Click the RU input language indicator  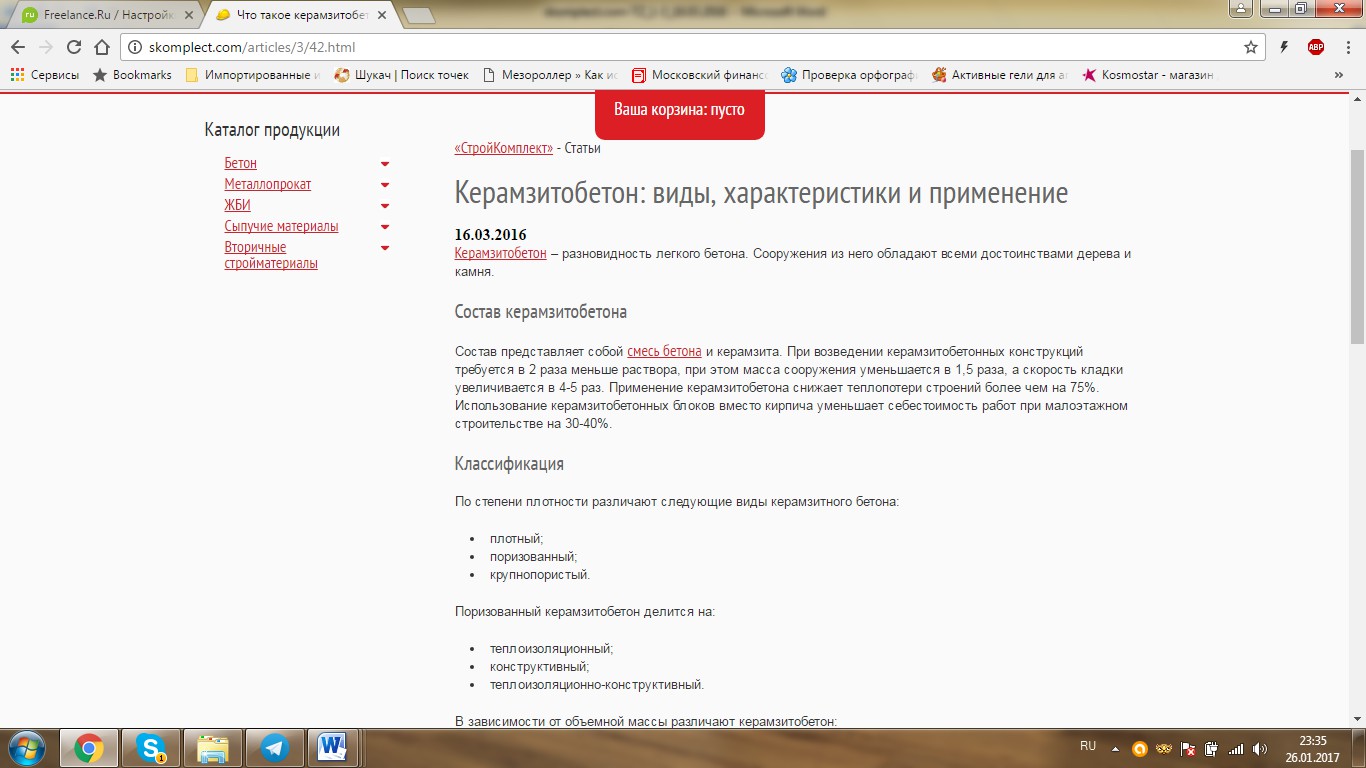(1088, 746)
